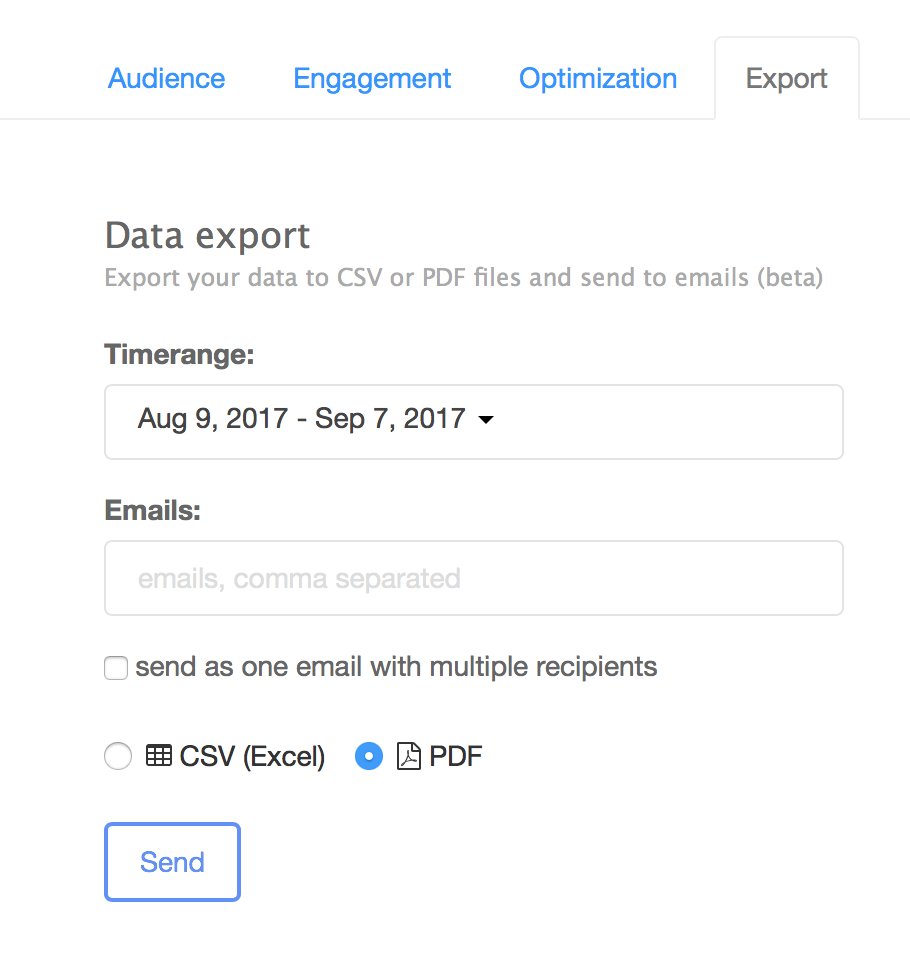
Task: Choose the CSV (Excel) text label
Action: (252, 757)
